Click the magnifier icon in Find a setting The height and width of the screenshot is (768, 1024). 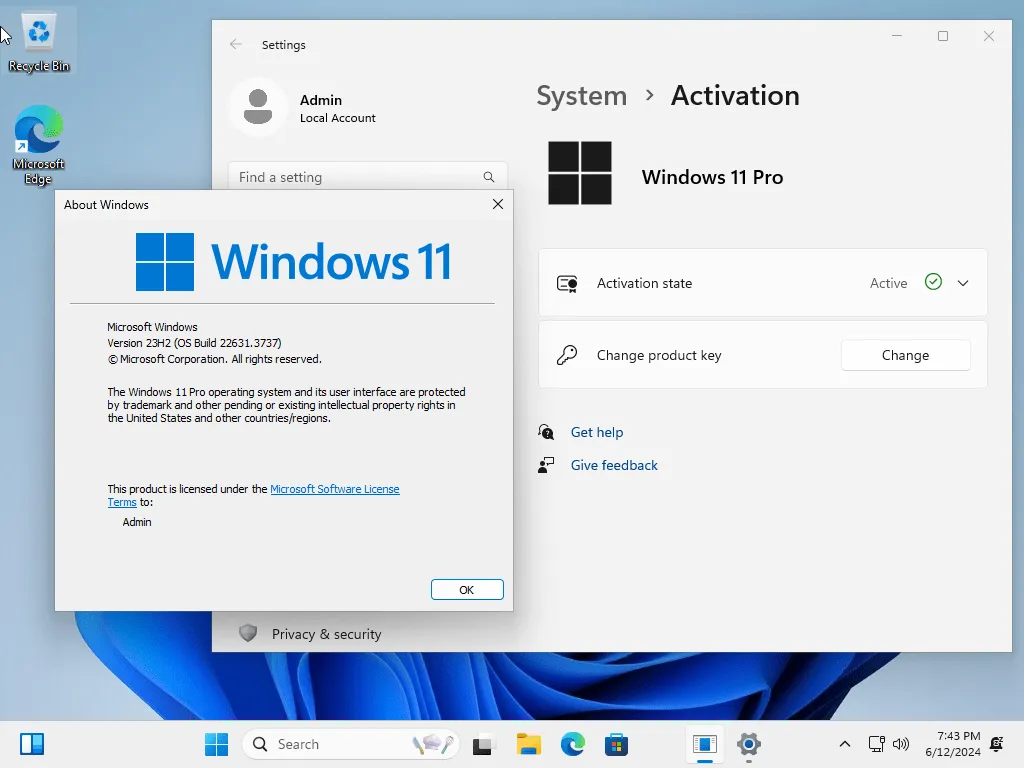point(488,177)
